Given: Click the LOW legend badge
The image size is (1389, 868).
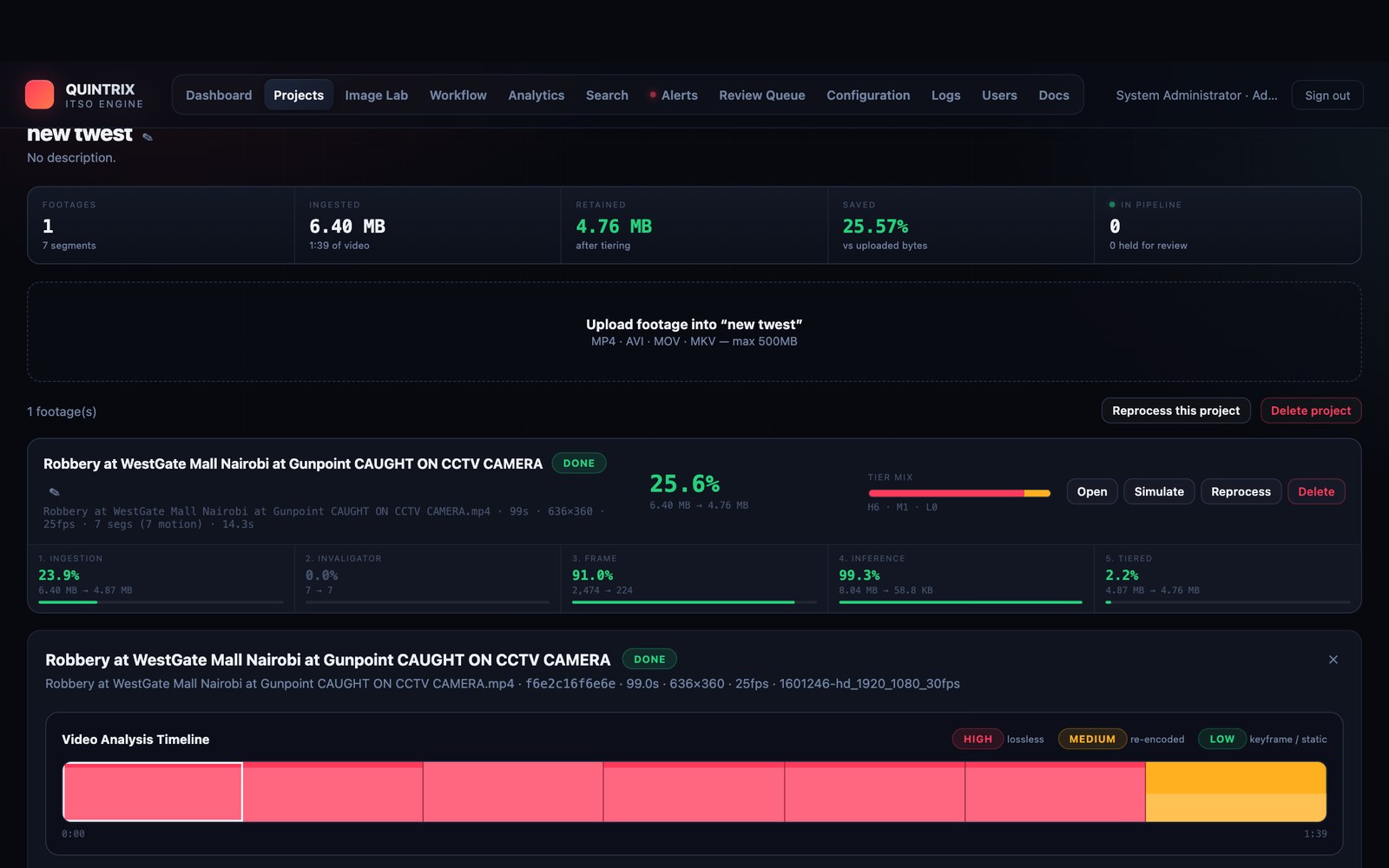Looking at the screenshot, I should [1221, 739].
